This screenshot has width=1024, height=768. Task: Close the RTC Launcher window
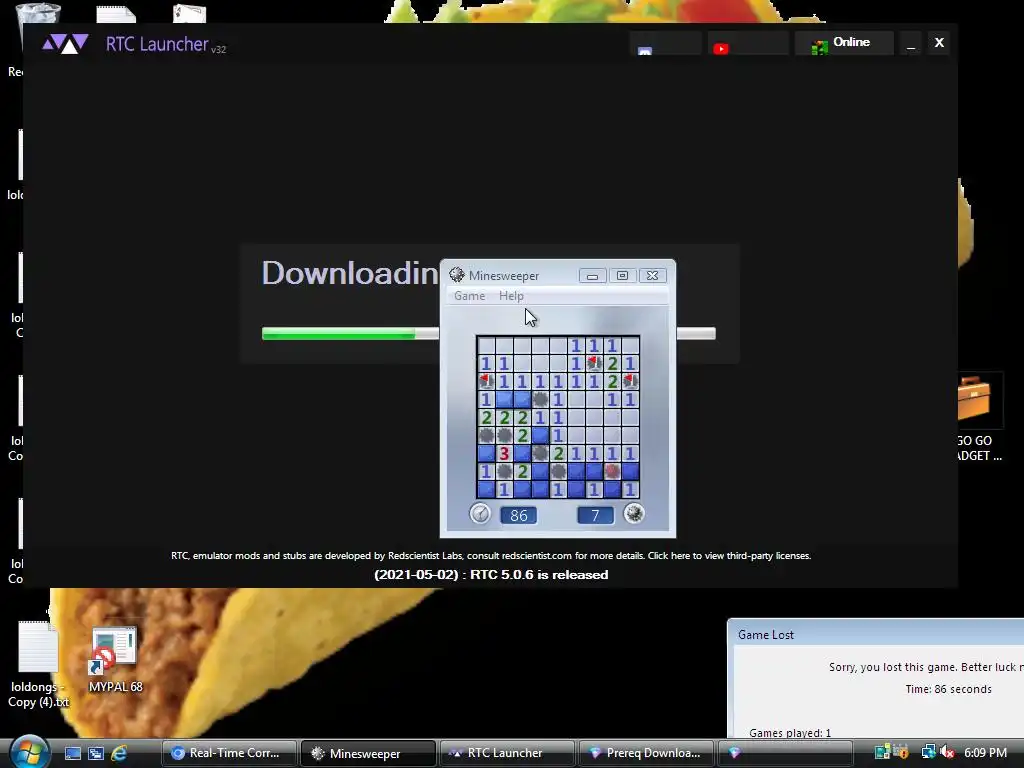pyautogui.click(x=939, y=43)
